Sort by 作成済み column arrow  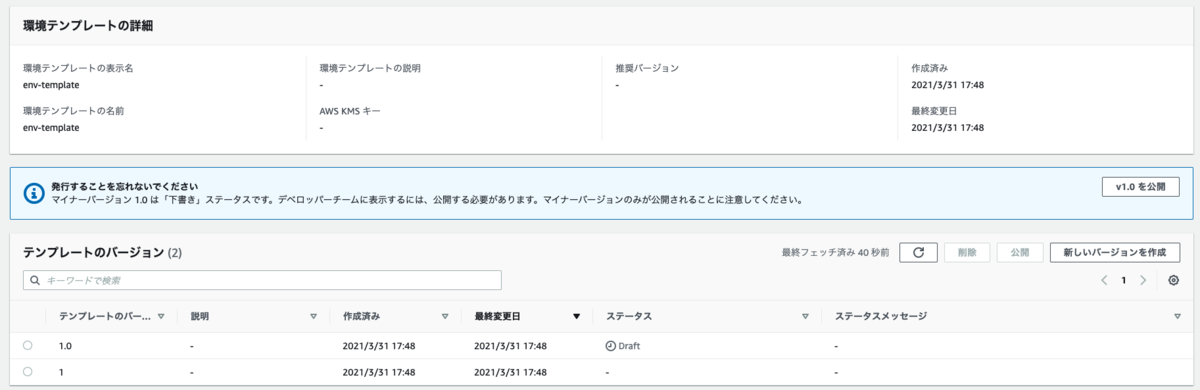[445, 316]
